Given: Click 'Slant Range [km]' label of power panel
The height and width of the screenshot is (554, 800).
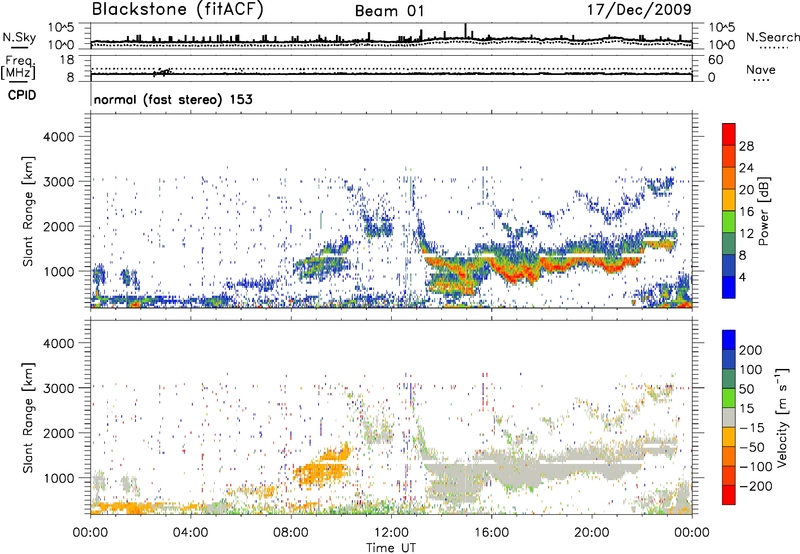Looking at the screenshot, I should tap(28, 211).
